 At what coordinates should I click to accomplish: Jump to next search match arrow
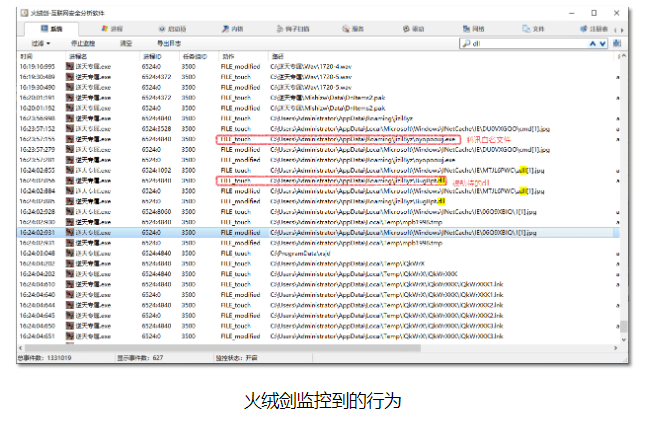coord(603,43)
